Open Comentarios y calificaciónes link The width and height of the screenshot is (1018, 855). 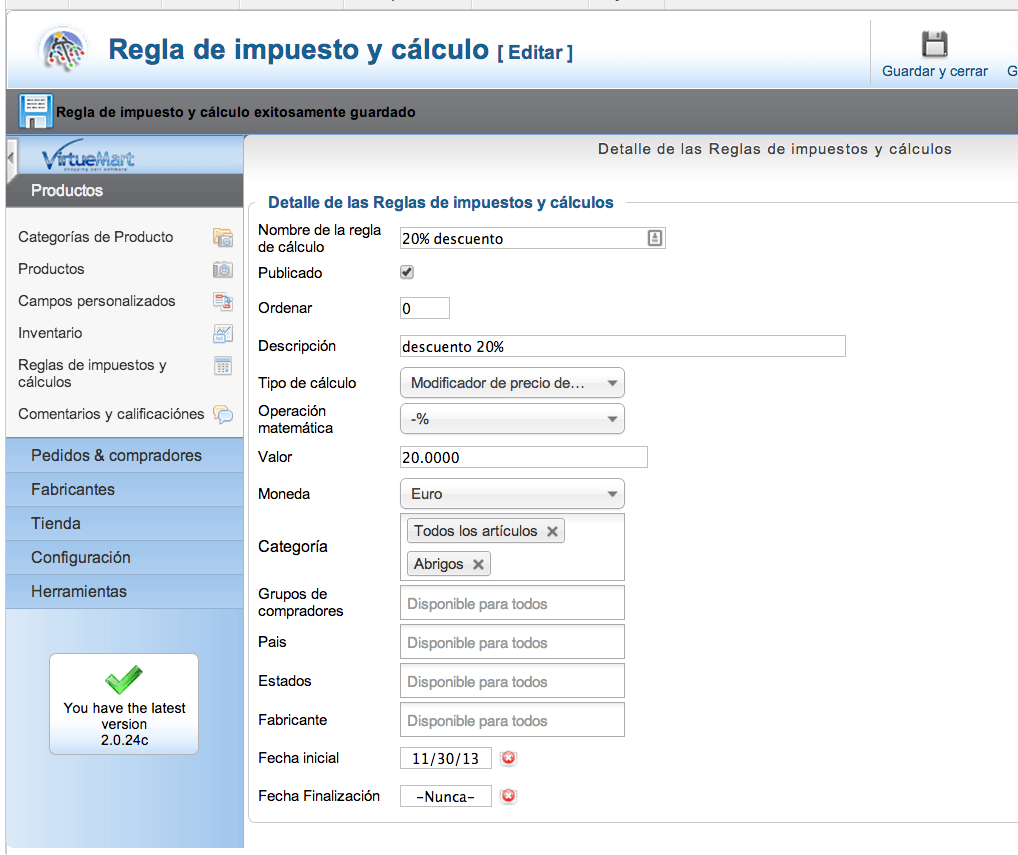tap(111, 414)
